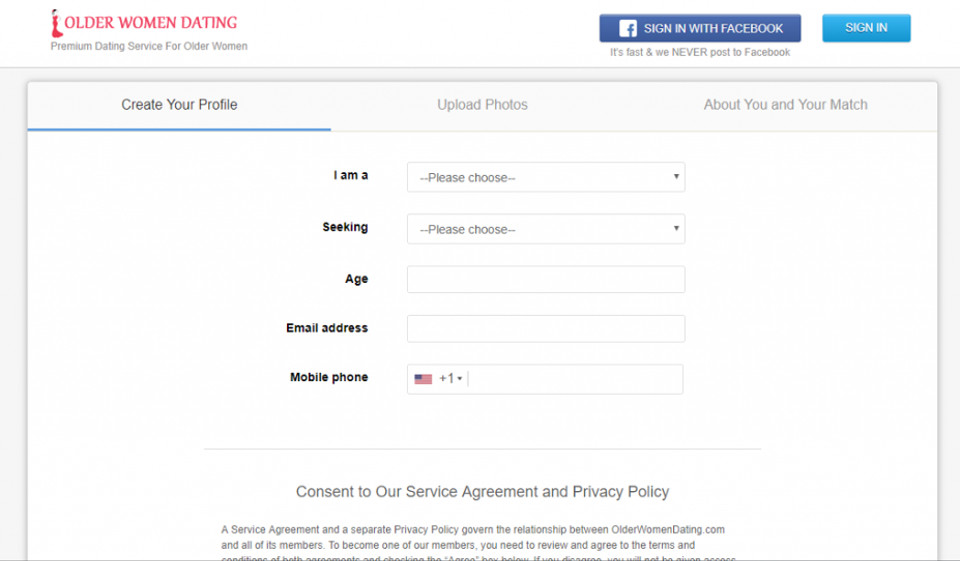Click the 'I am a' field label
Image resolution: width=960 pixels, height=561 pixels.
[350, 175]
